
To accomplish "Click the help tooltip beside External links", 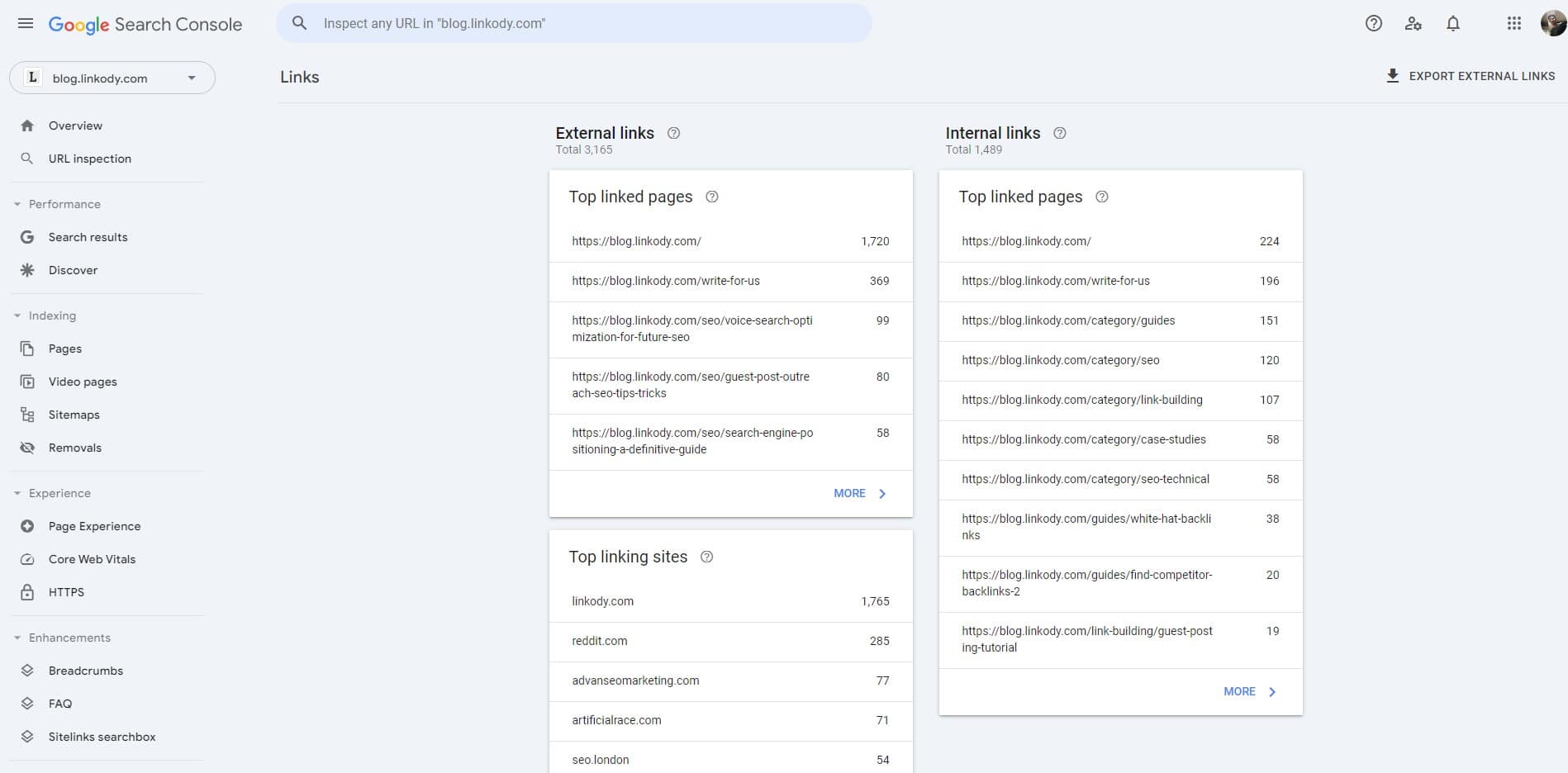I will click(673, 132).
